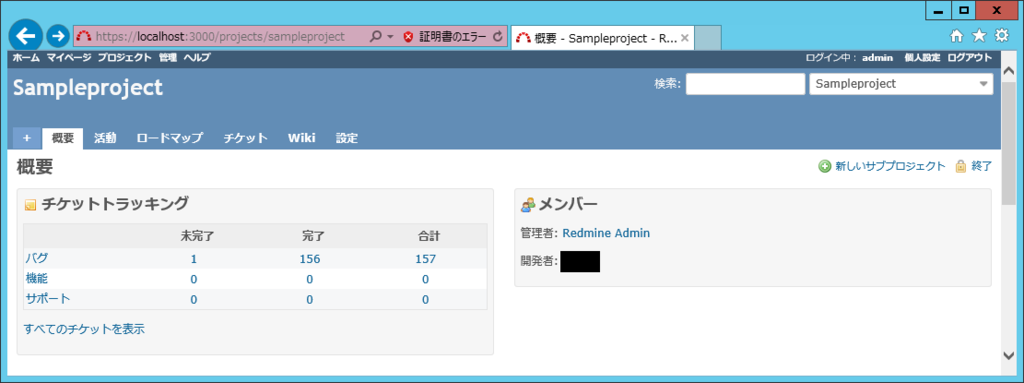Click the green plus new subproject icon

pyautogui.click(x=825, y=167)
